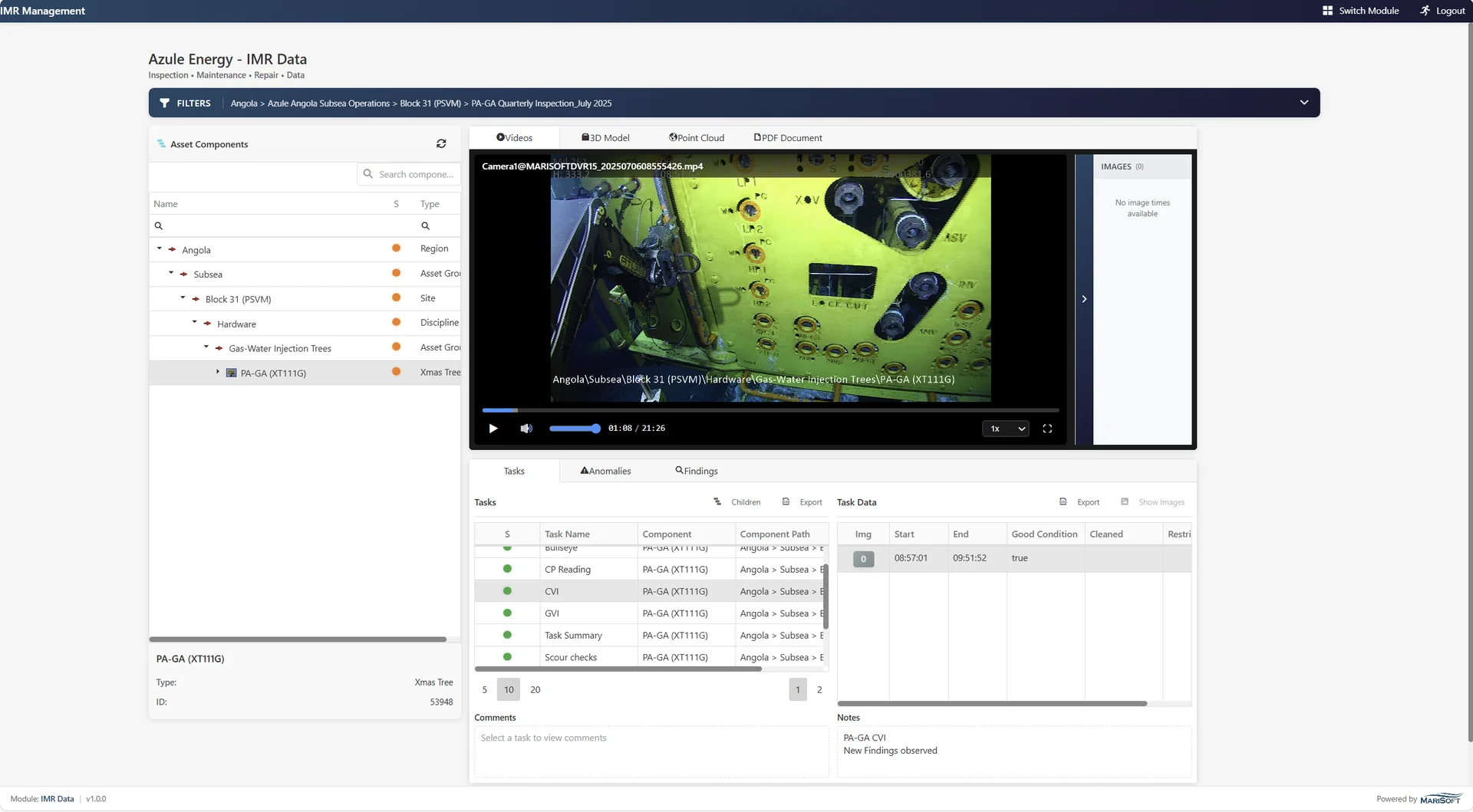Click orange status dot of Hardware row
The image size is (1473, 812).
396,323
